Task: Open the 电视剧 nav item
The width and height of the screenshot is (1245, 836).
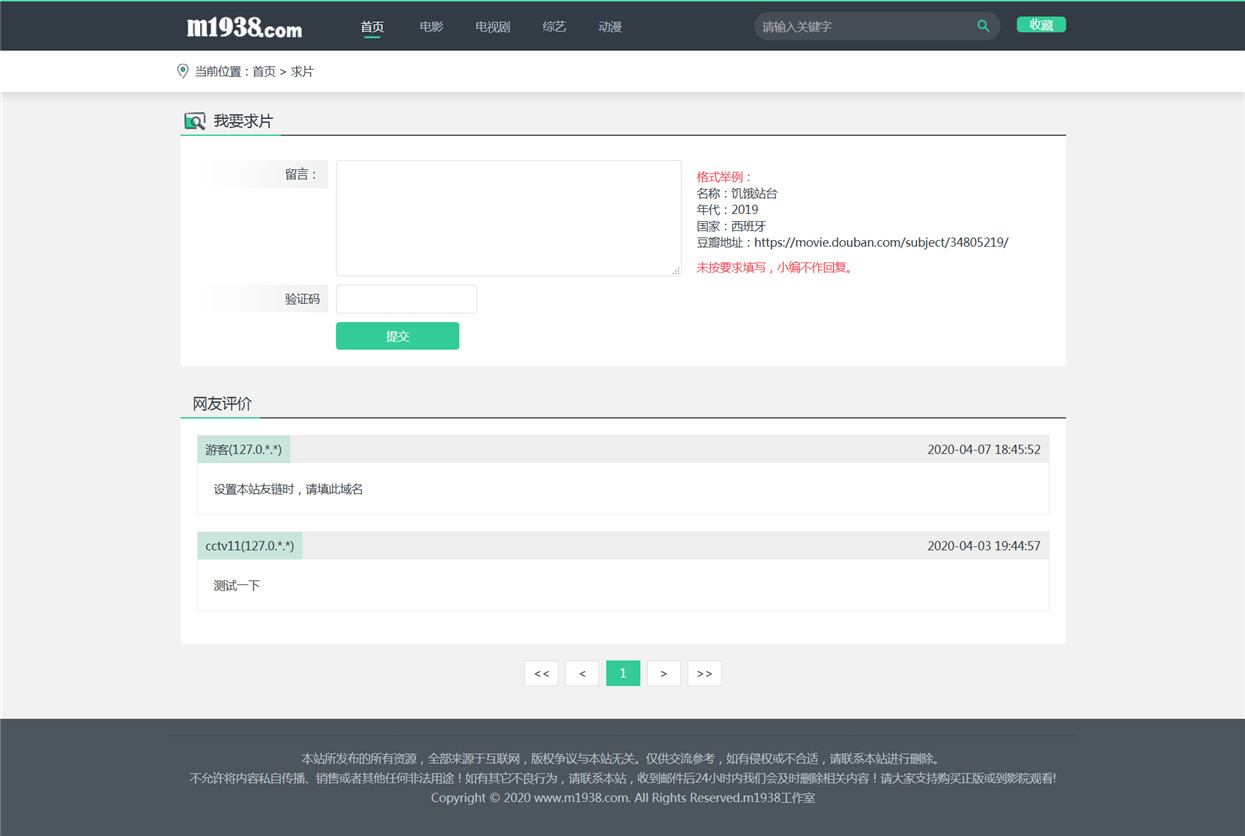Action: coord(492,27)
